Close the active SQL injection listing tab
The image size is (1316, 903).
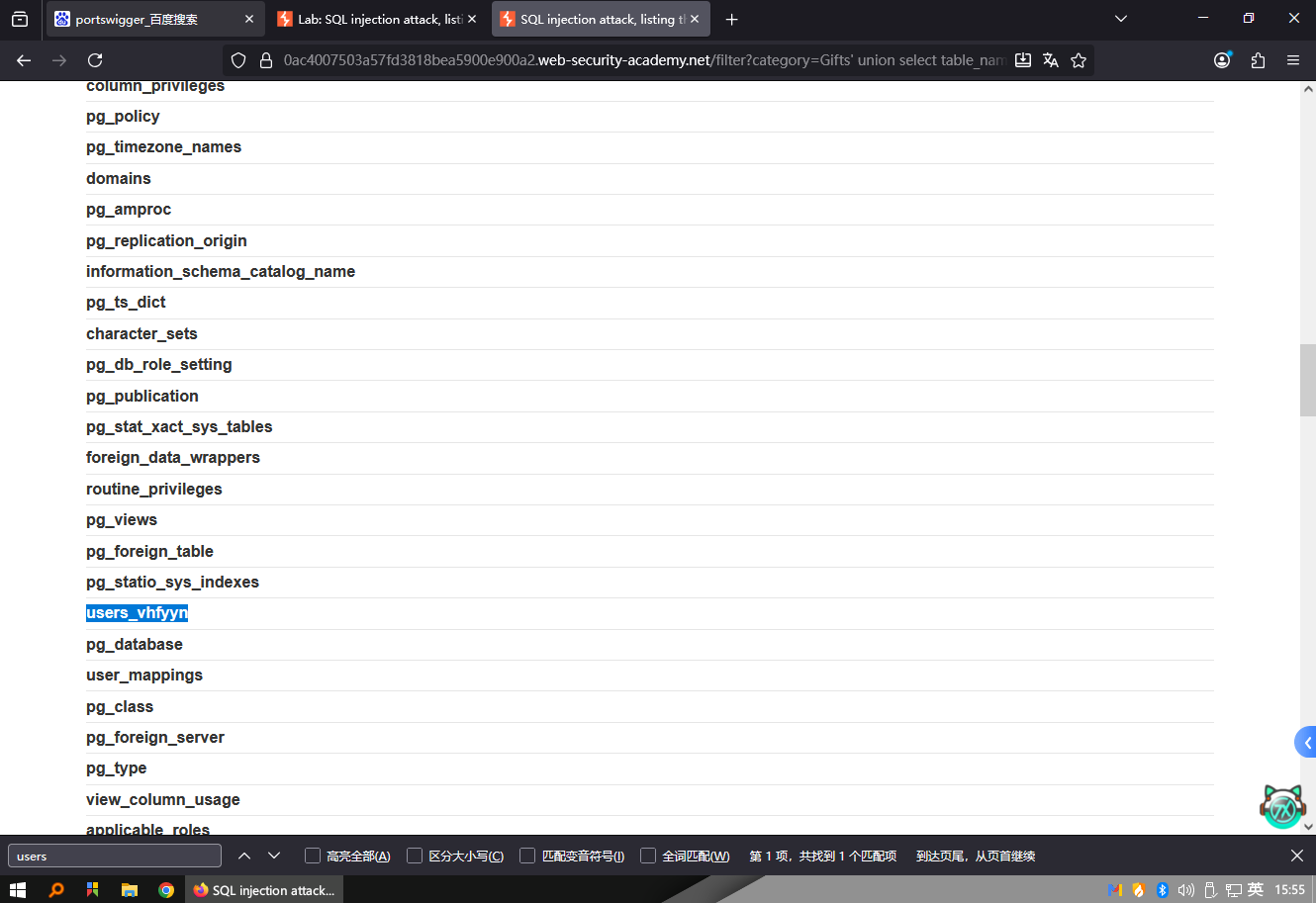tap(695, 19)
